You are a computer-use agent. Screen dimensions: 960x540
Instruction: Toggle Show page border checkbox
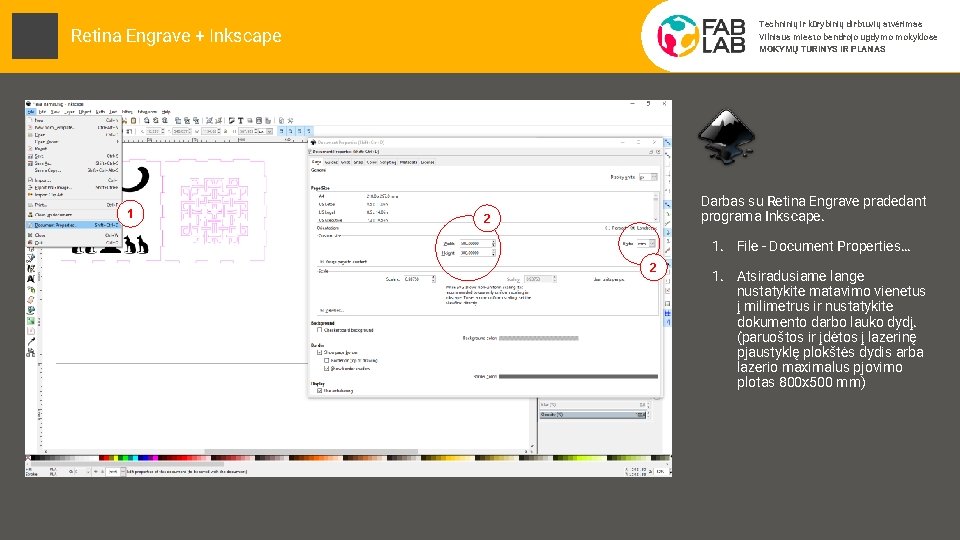click(x=319, y=353)
